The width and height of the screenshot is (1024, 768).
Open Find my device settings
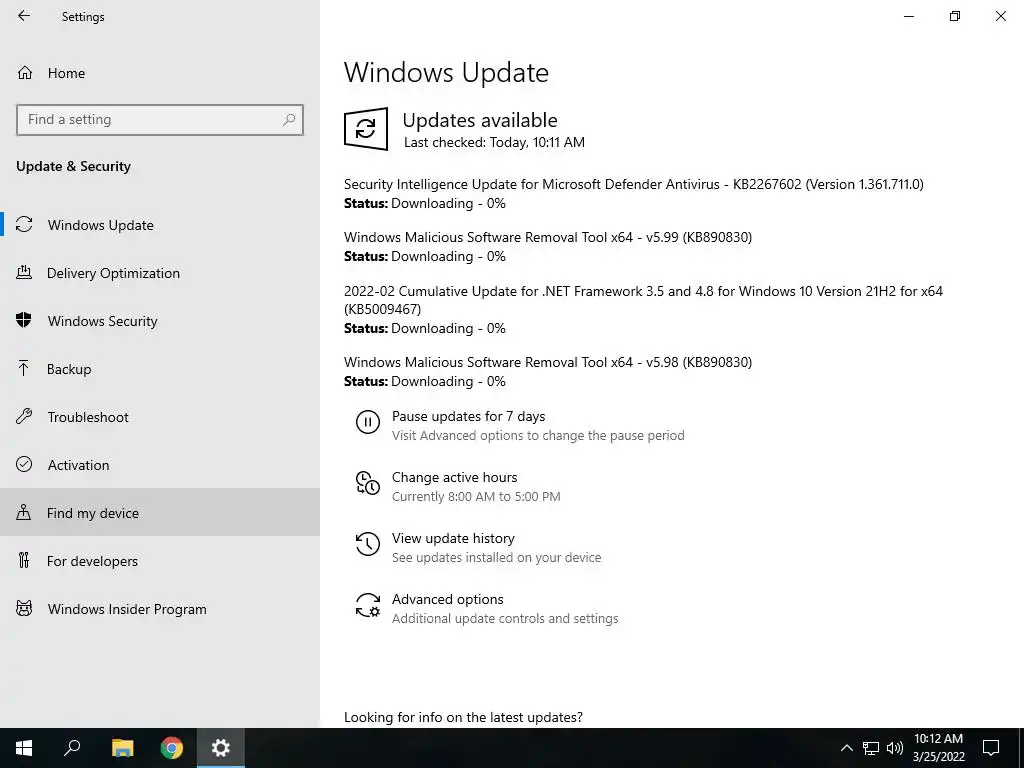click(159, 513)
